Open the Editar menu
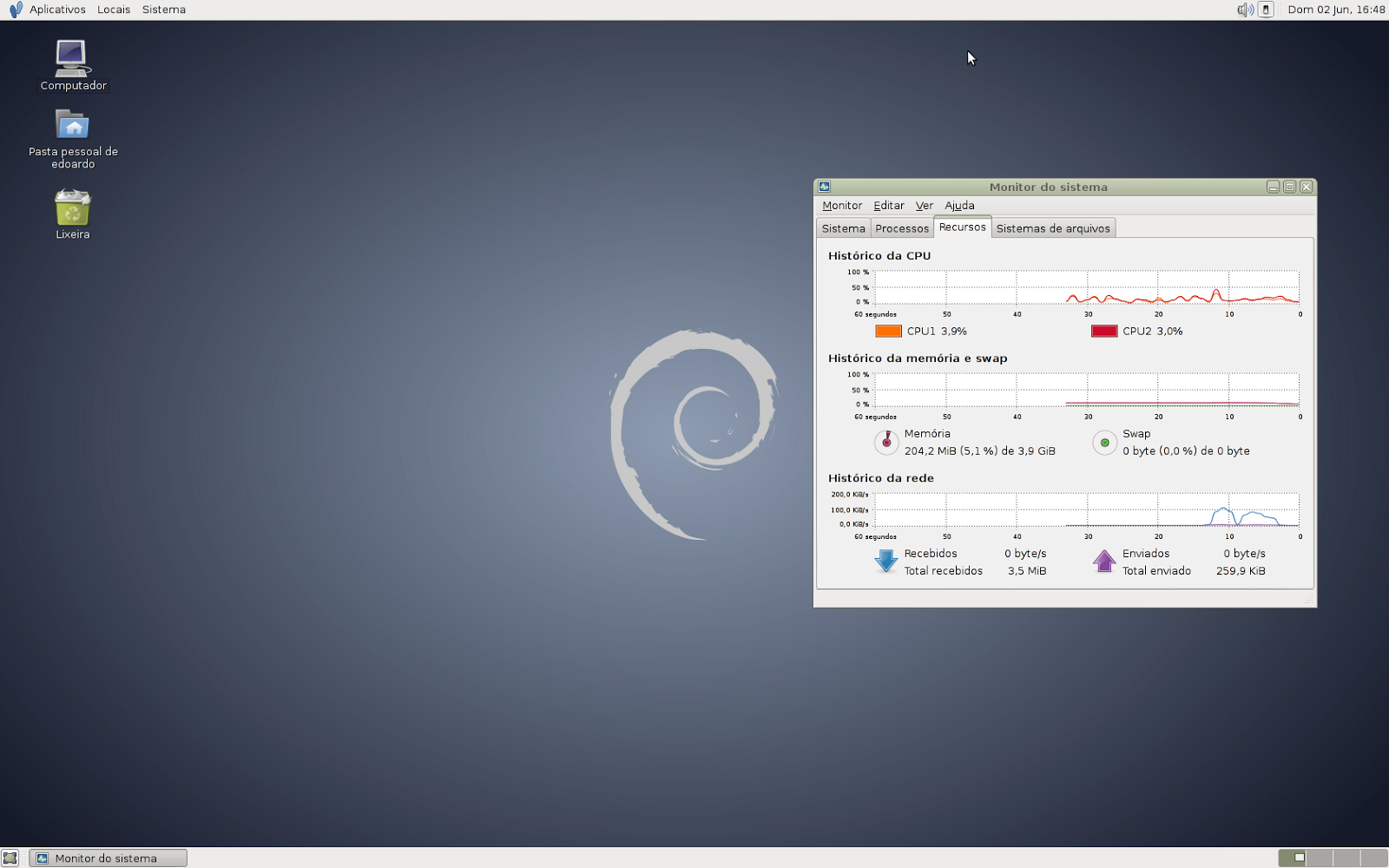Viewport: 1389px width, 868px height. point(889,206)
